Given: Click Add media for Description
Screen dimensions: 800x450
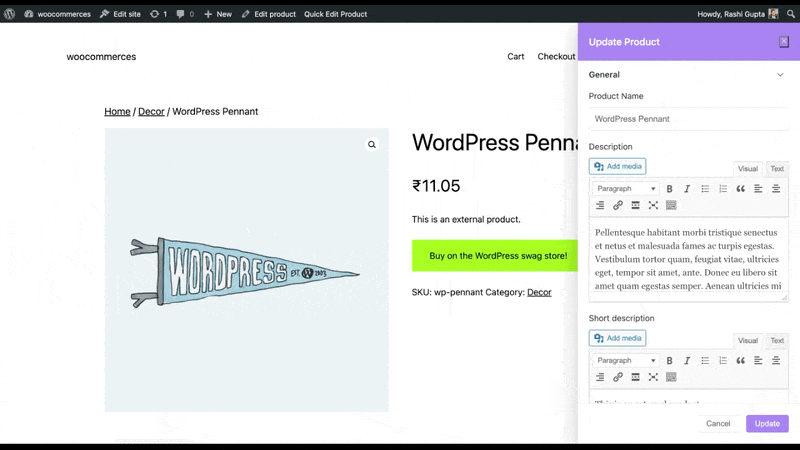Looking at the screenshot, I should 617,166.
